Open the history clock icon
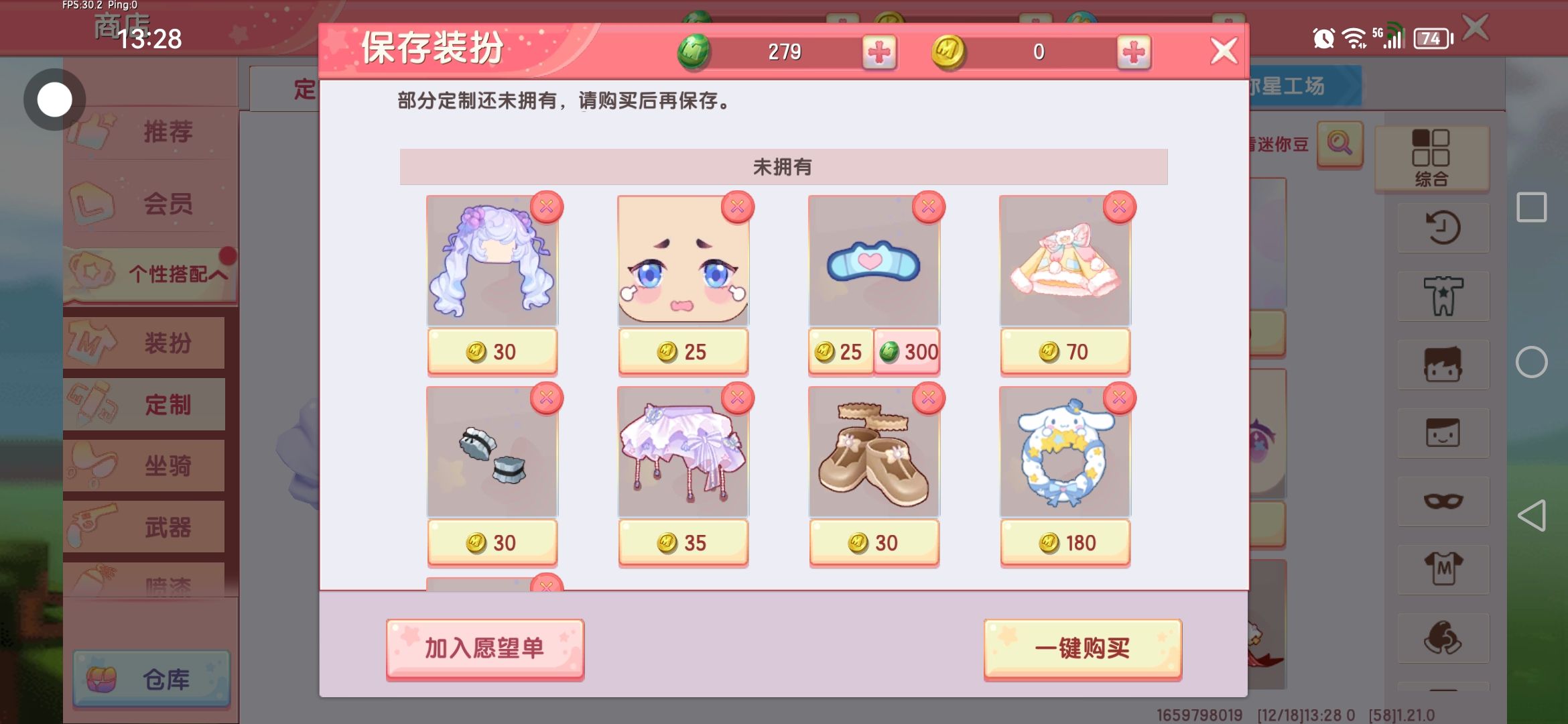The height and width of the screenshot is (724, 1568). pos(1443,228)
